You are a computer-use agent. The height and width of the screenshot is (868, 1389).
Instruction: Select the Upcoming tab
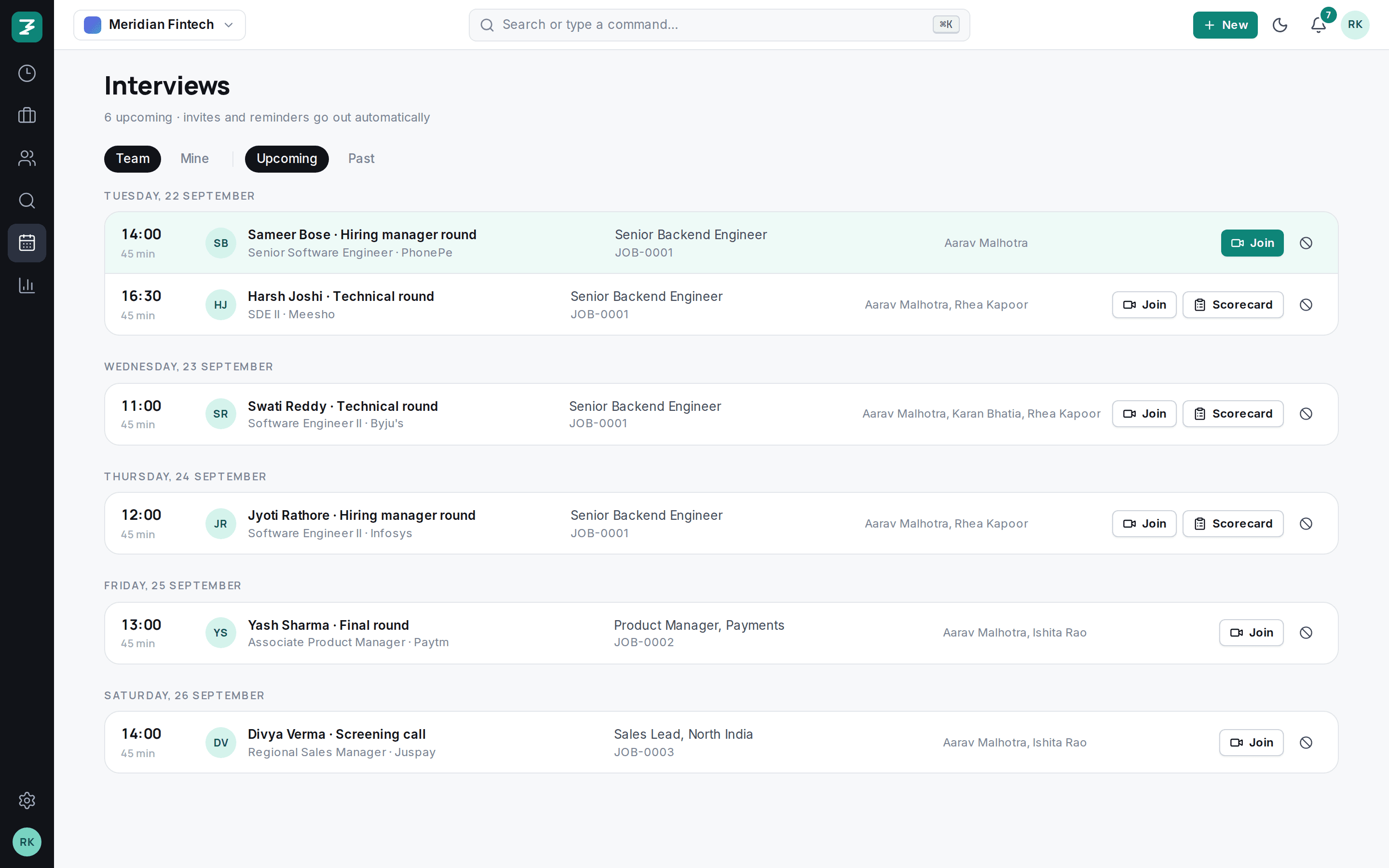287,159
